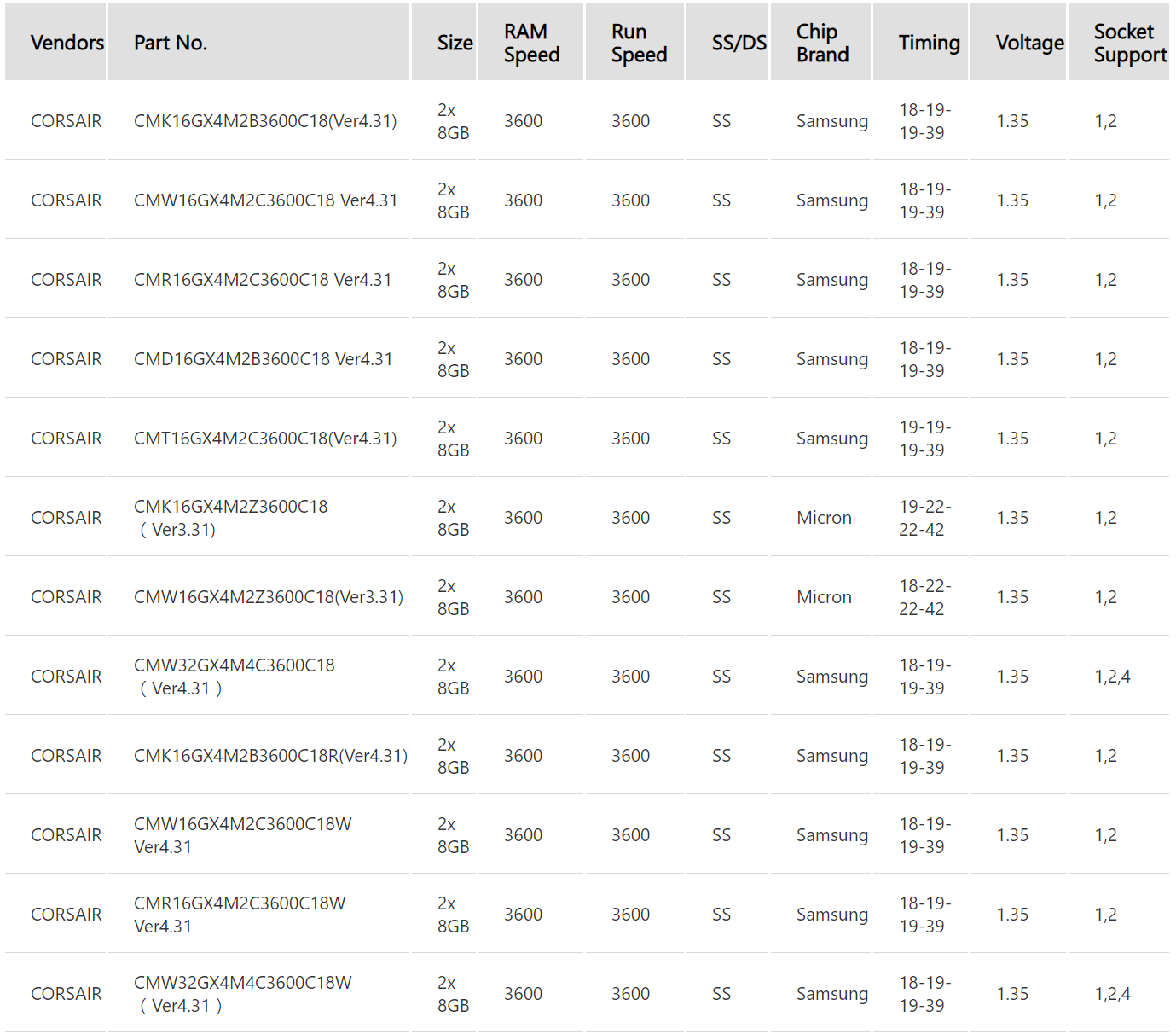Select part number CMW16GX4M2C3600C18 Ver4.31
The width and height of the screenshot is (1176, 1034).
click(x=265, y=200)
